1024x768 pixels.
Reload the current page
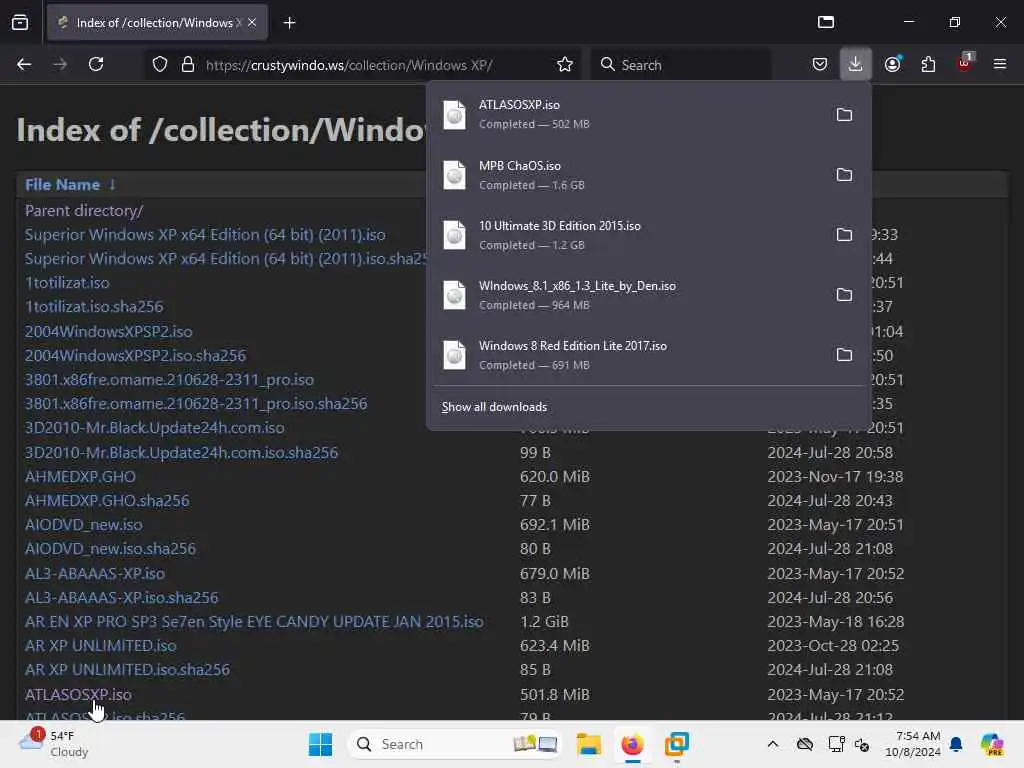tap(96, 64)
